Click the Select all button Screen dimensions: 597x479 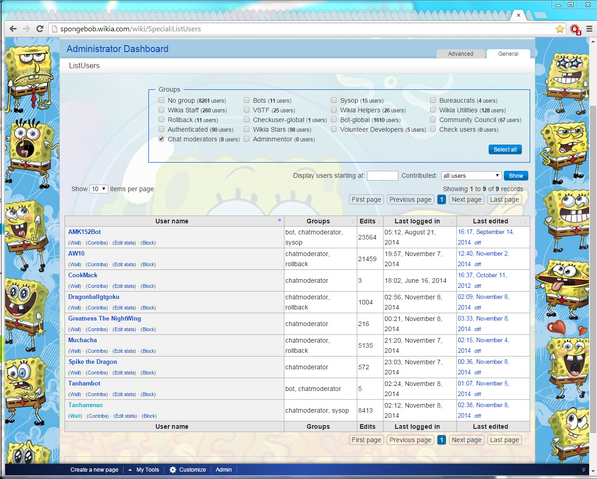pyautogui.click(x=505, y=150)
